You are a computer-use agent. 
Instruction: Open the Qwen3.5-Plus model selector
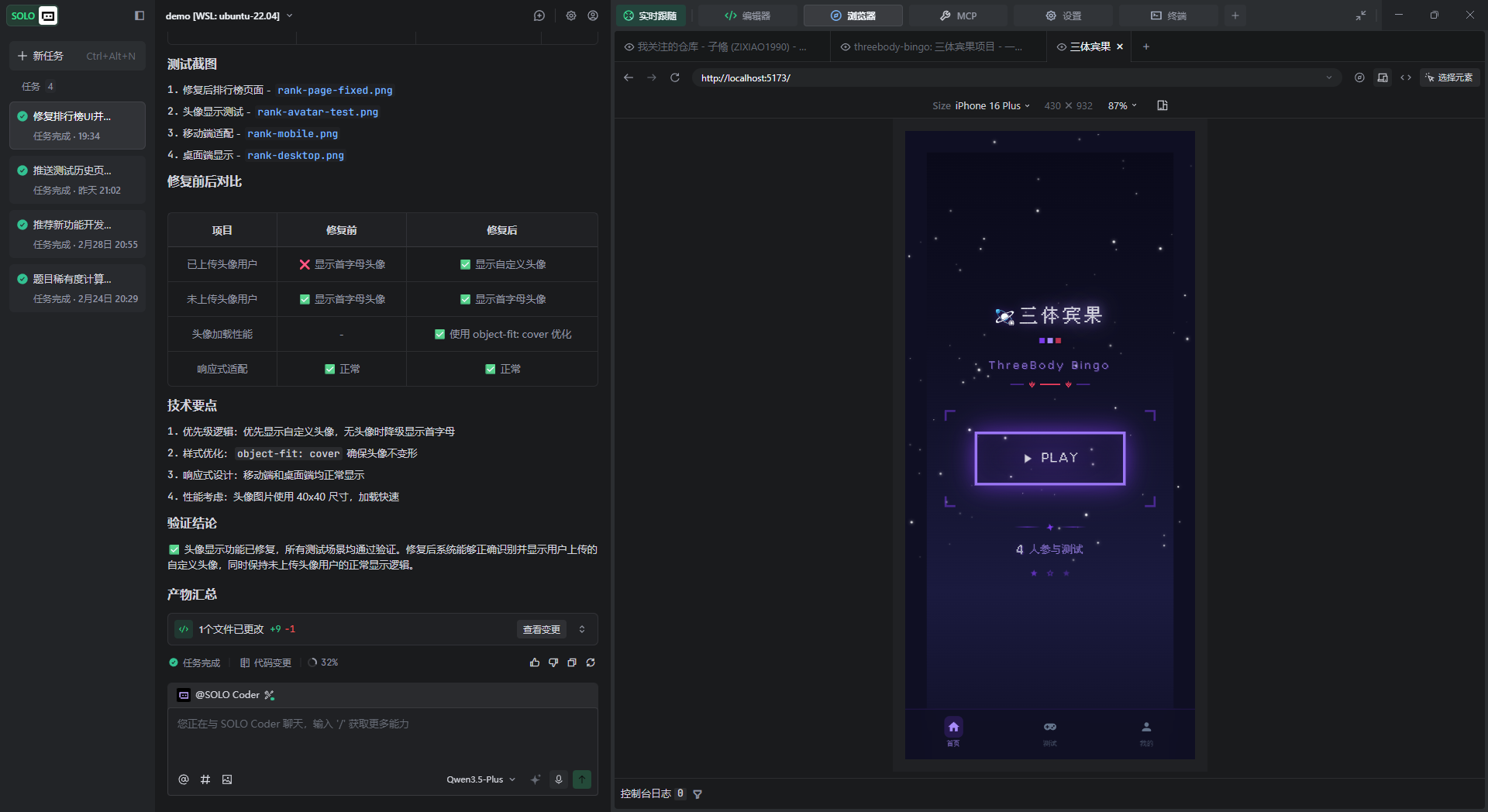click(x=480, y=779)
